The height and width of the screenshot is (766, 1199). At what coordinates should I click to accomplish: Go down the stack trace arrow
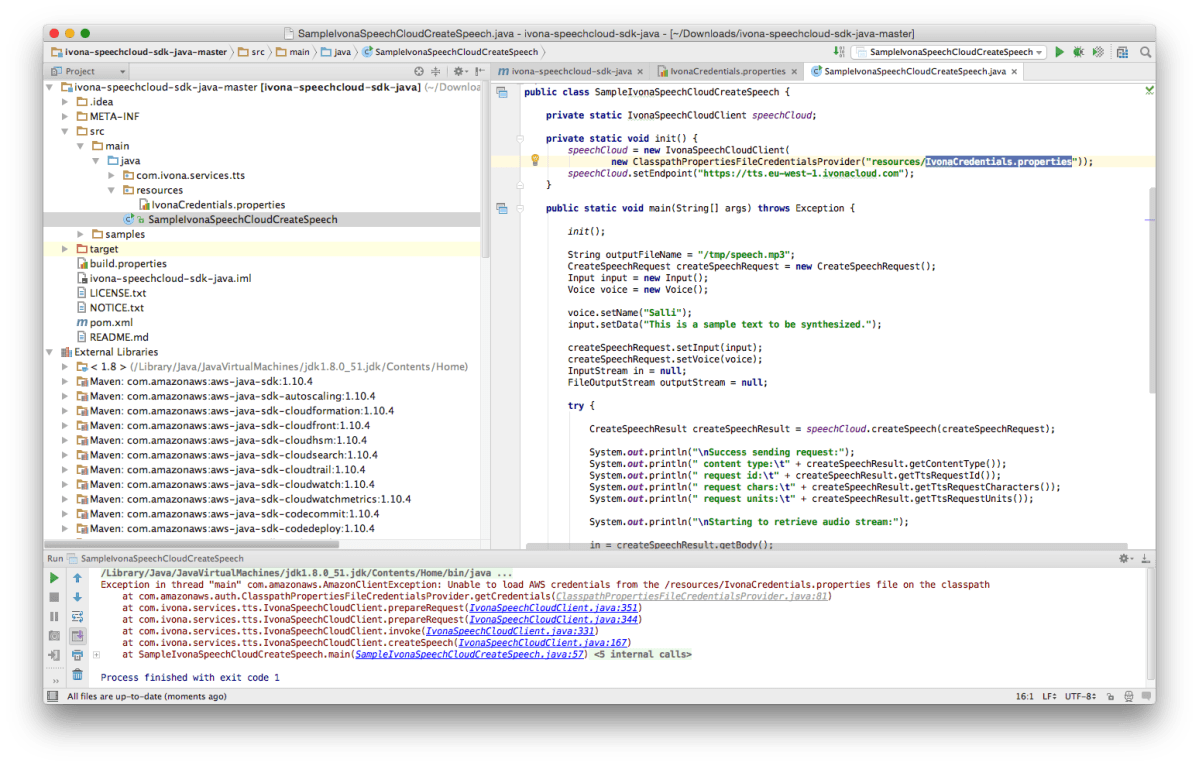[x=77, y=597]
